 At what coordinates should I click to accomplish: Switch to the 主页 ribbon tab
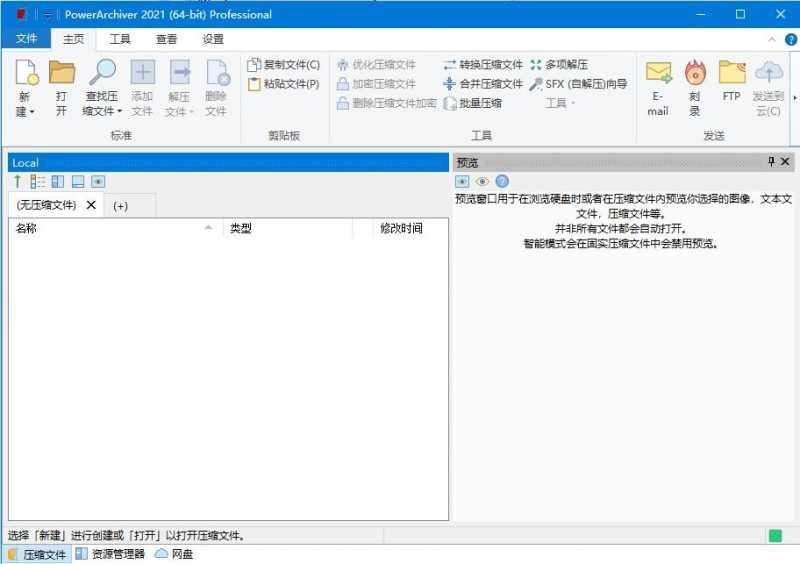73,39
